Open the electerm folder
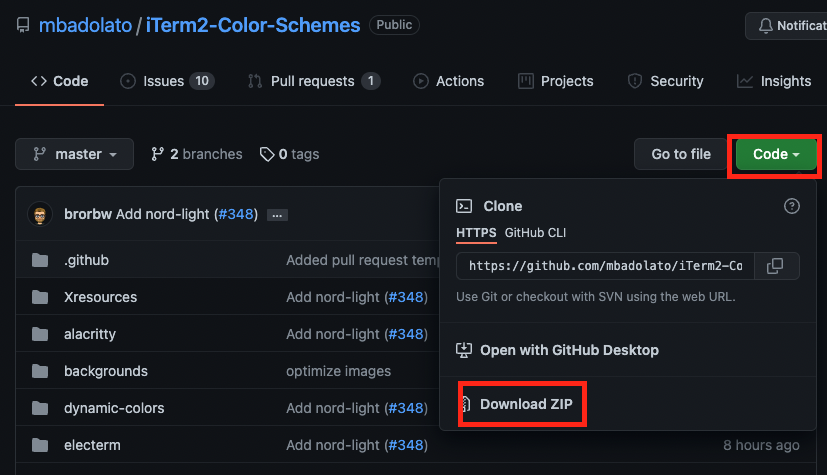 point(92,445)
